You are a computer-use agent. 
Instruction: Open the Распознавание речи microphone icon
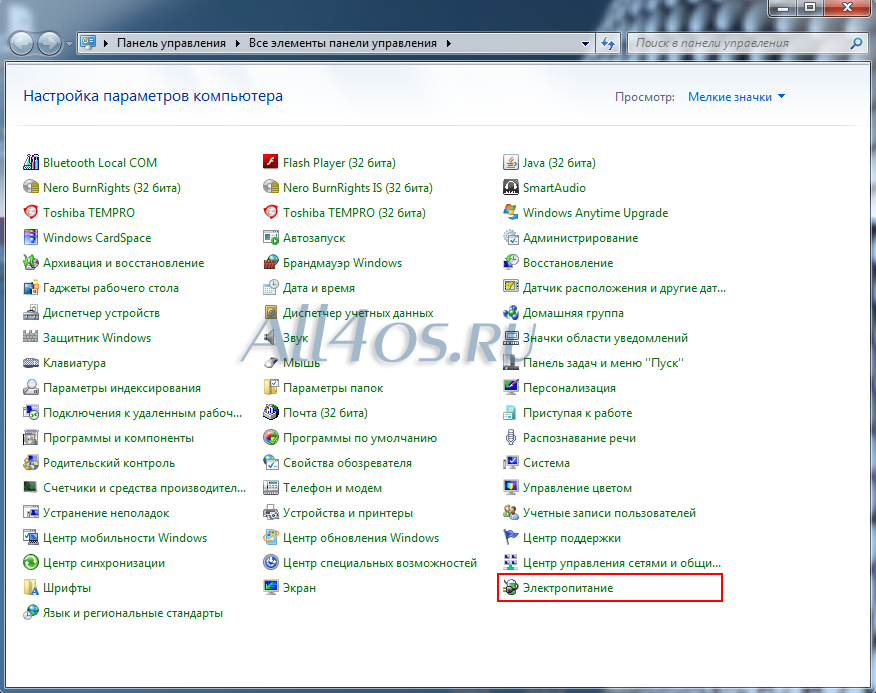click(x=511, y=438)
